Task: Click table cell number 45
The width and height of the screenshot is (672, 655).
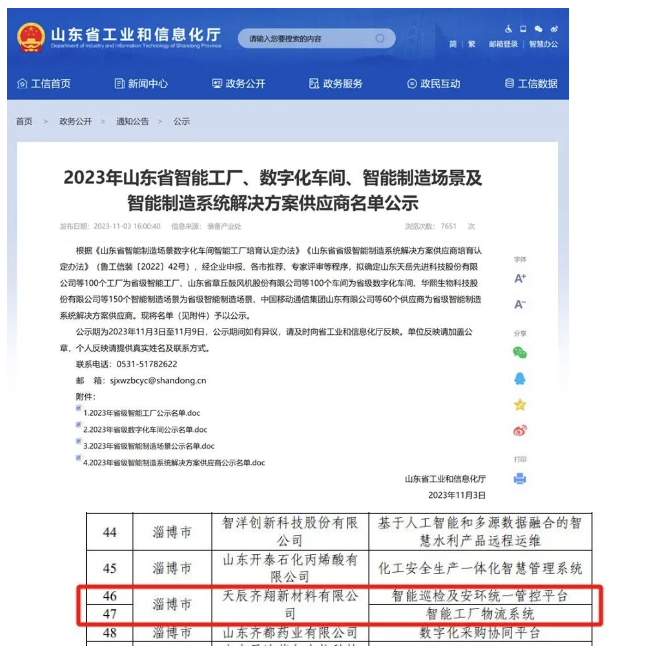Action: 110,568
